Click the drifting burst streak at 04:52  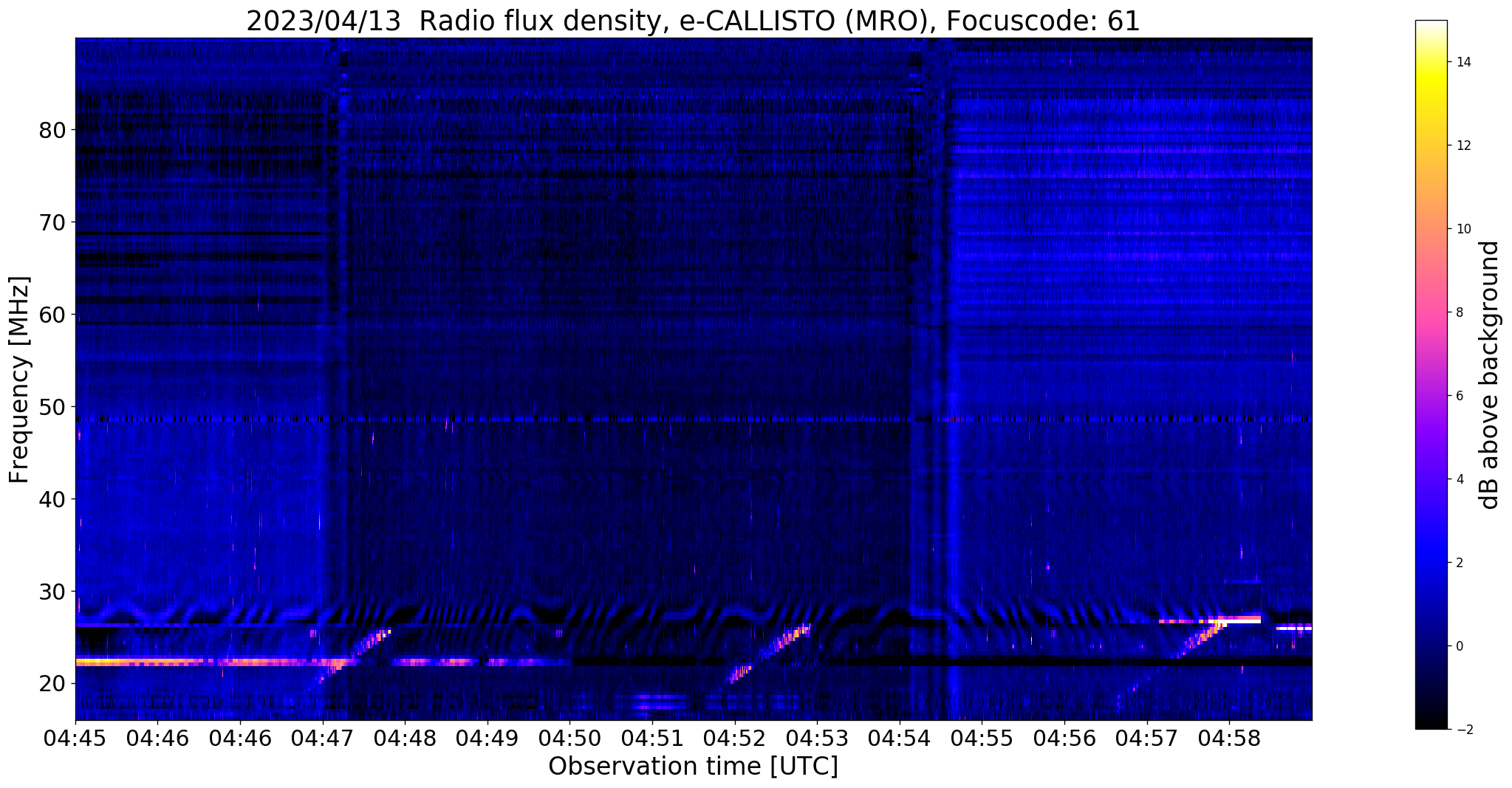(770, 653)
